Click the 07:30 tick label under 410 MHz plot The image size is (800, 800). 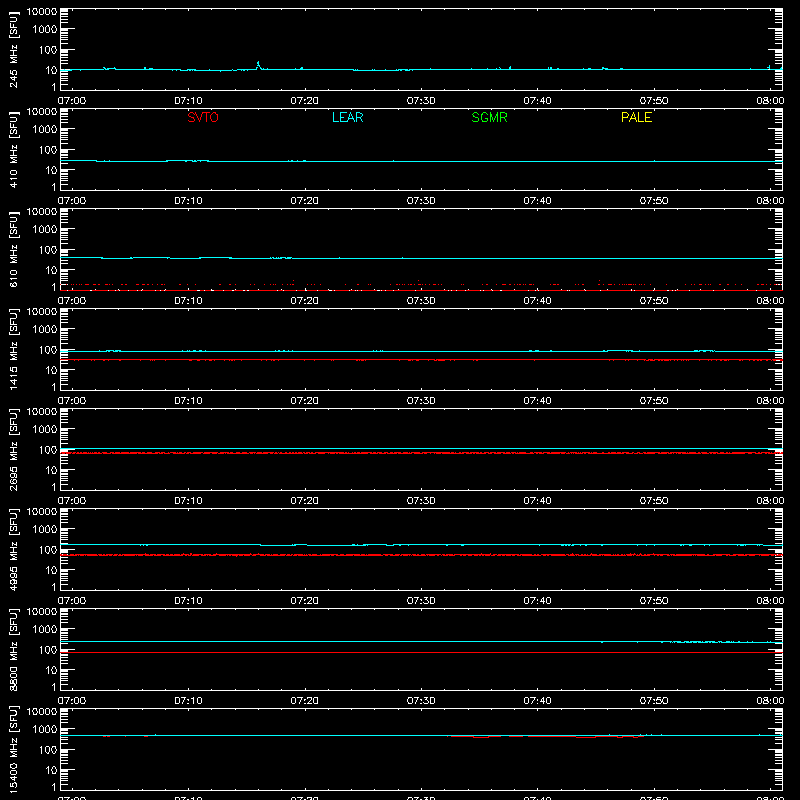click(421, 201)
